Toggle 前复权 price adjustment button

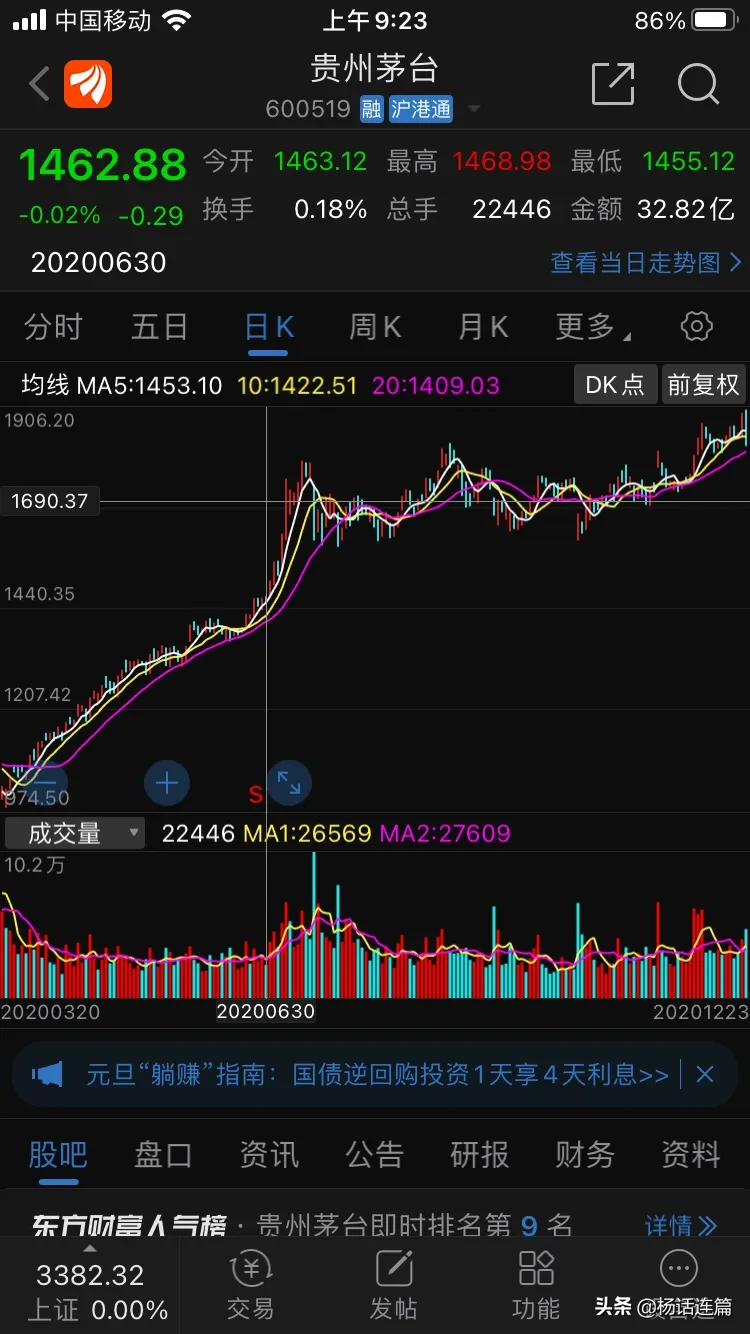704,385
